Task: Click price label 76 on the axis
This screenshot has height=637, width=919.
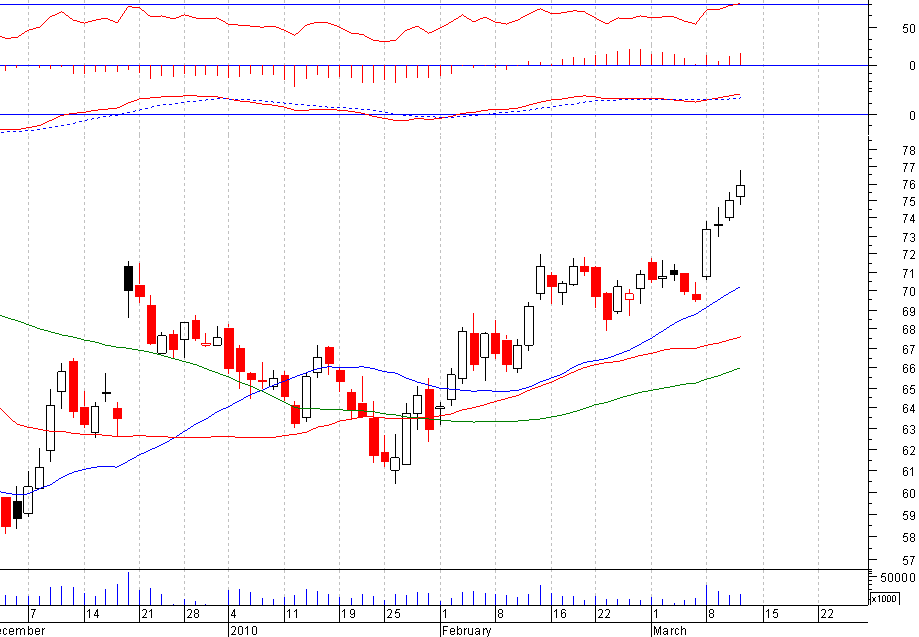Action: (x=908, y=185)
